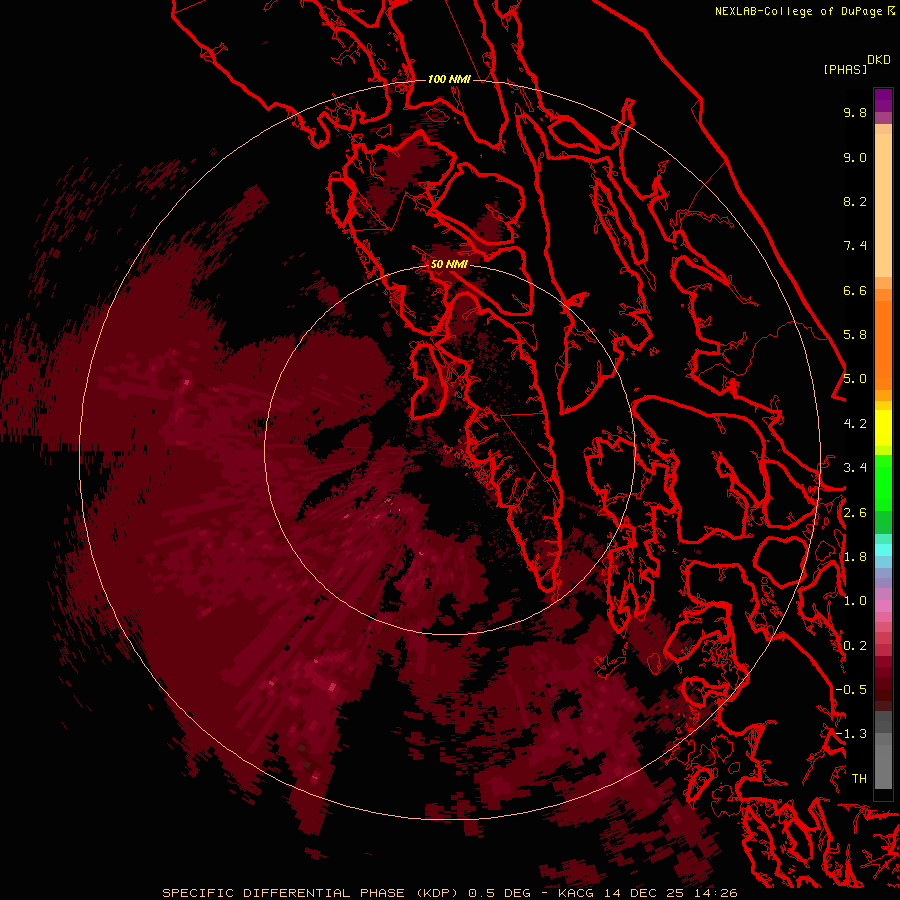Click the 5.8 legend scale value
The height and width of the screenshot is (900, 900).
[855, 335]
